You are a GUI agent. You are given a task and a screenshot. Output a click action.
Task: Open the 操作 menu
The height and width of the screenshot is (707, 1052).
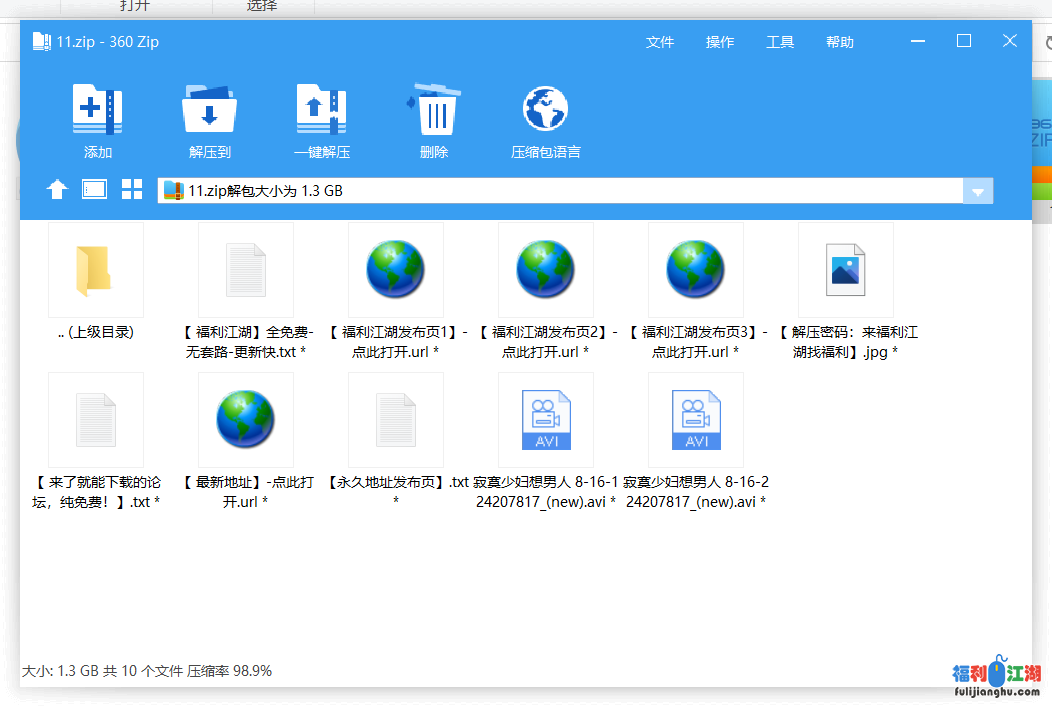pos(720,42)
